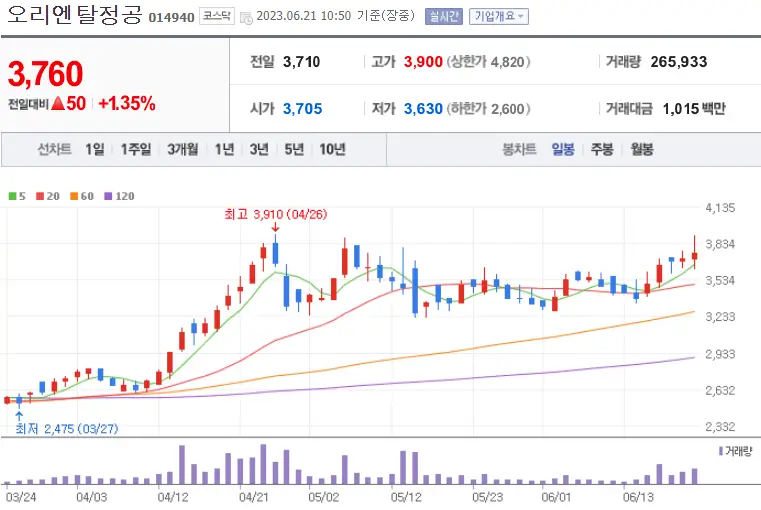Click the 거래대금 value 1,015 백만
Image resolution: width=761 pixels, height=510 pixels.
tap(694, 109)
